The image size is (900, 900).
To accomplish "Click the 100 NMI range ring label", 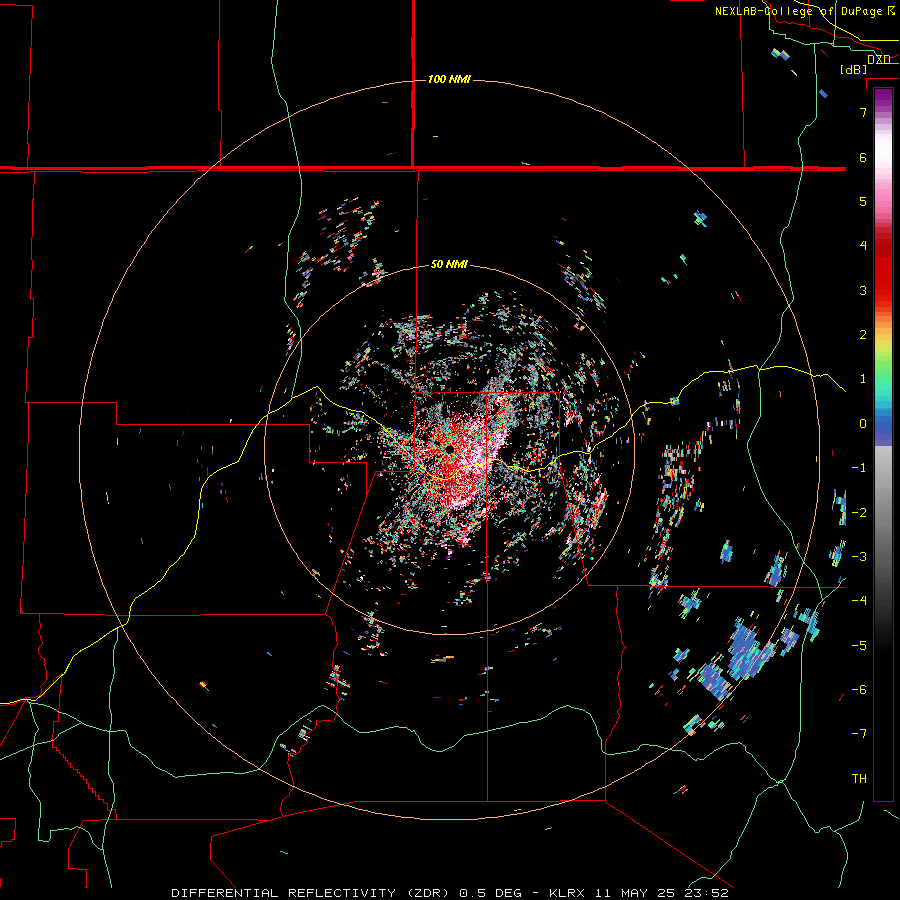I will click(x=449, y=79).
